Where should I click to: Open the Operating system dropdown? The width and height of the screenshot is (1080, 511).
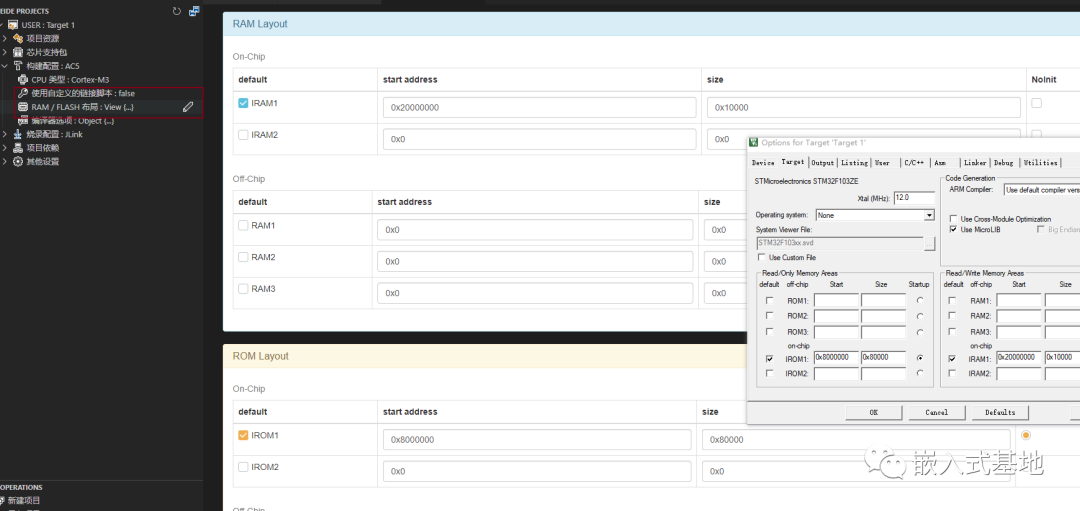928,215
